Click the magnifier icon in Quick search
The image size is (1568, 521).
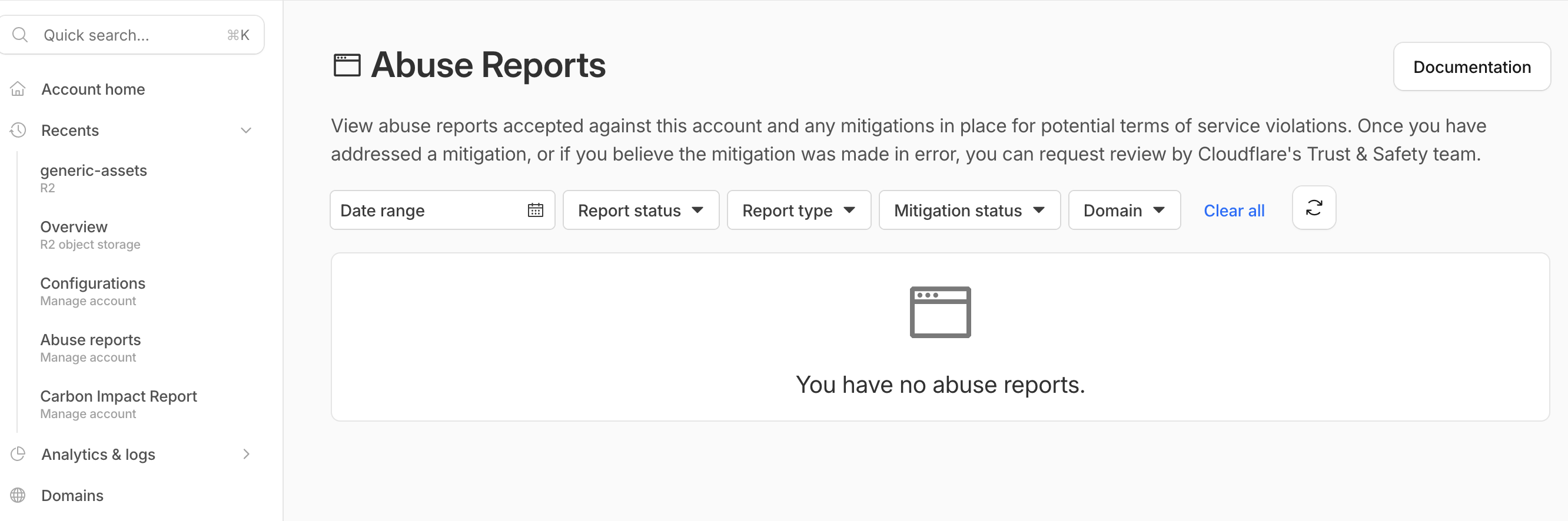click(x=20, y=35)
